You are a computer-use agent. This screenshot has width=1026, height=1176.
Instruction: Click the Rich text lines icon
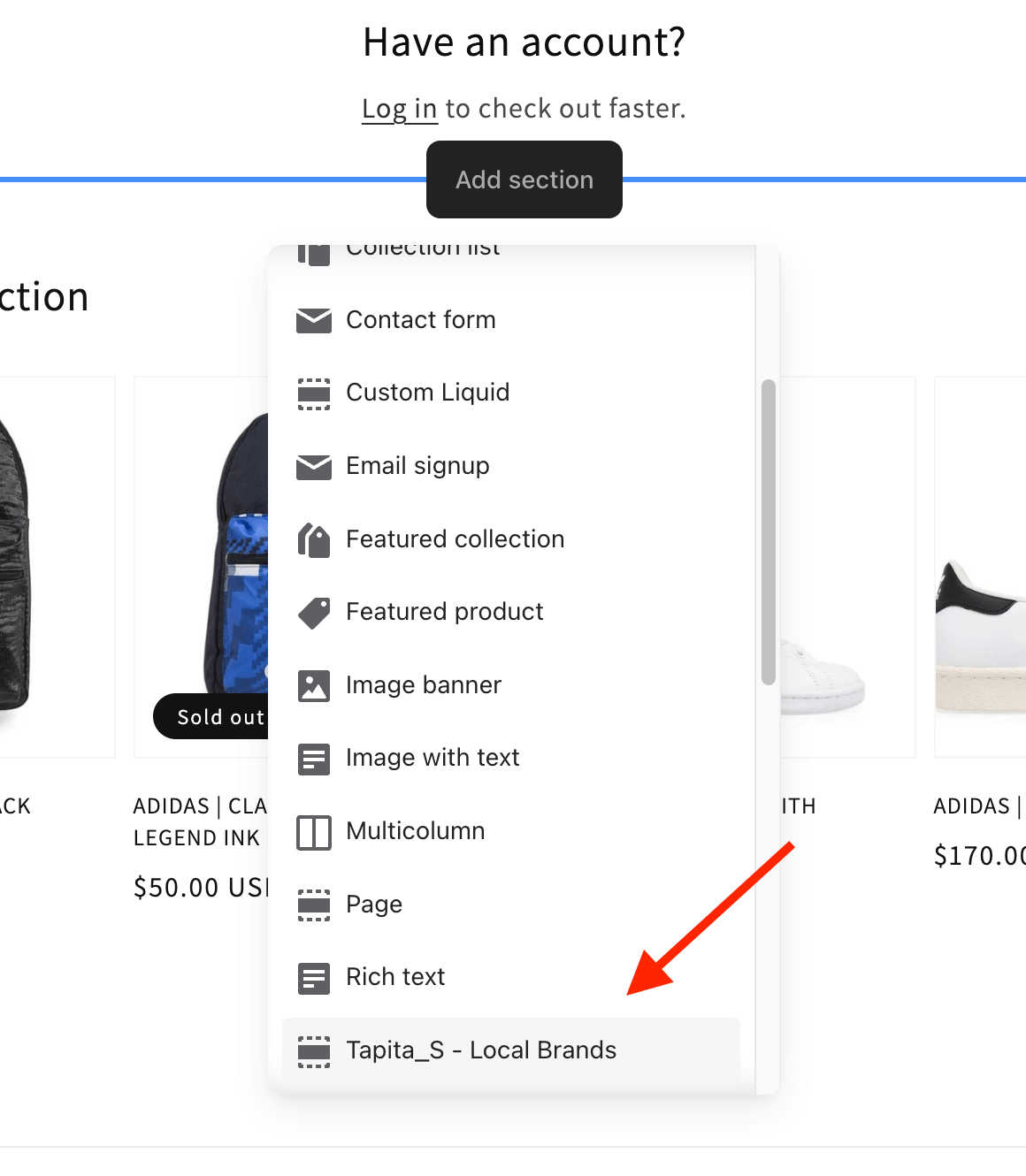(313, 978)
